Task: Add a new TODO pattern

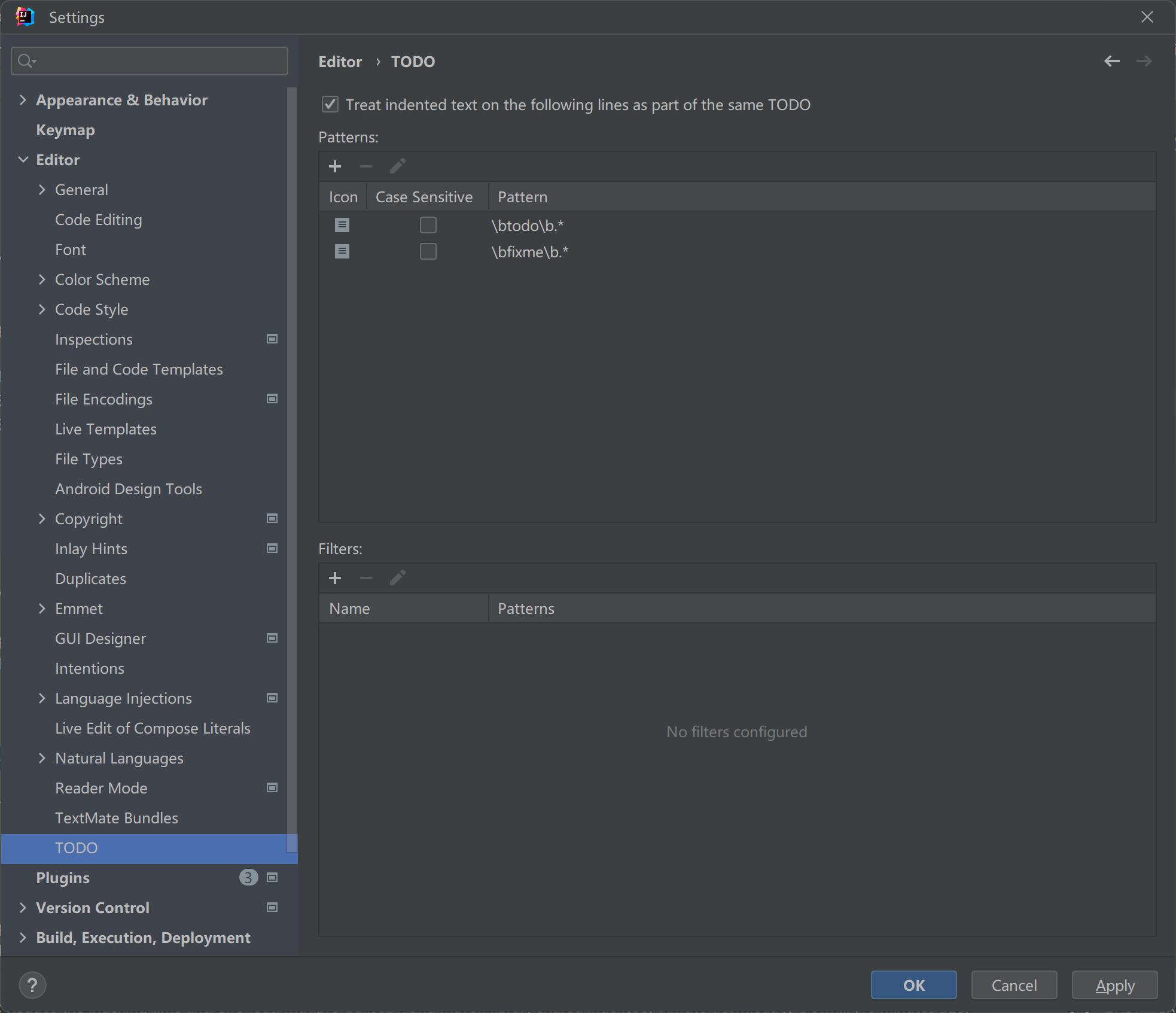Action: coord(335,166)
